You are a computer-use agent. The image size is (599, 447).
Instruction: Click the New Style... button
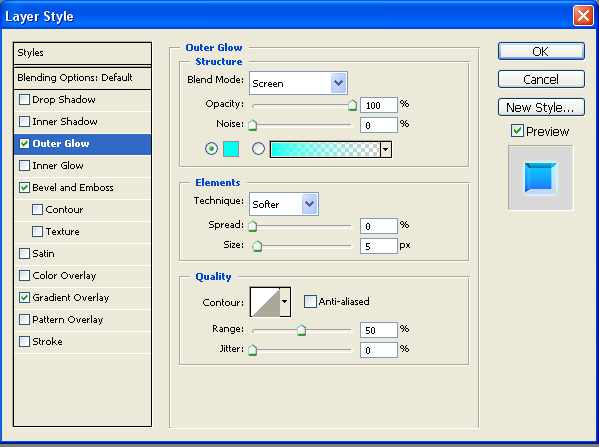(x=541, y=107)
